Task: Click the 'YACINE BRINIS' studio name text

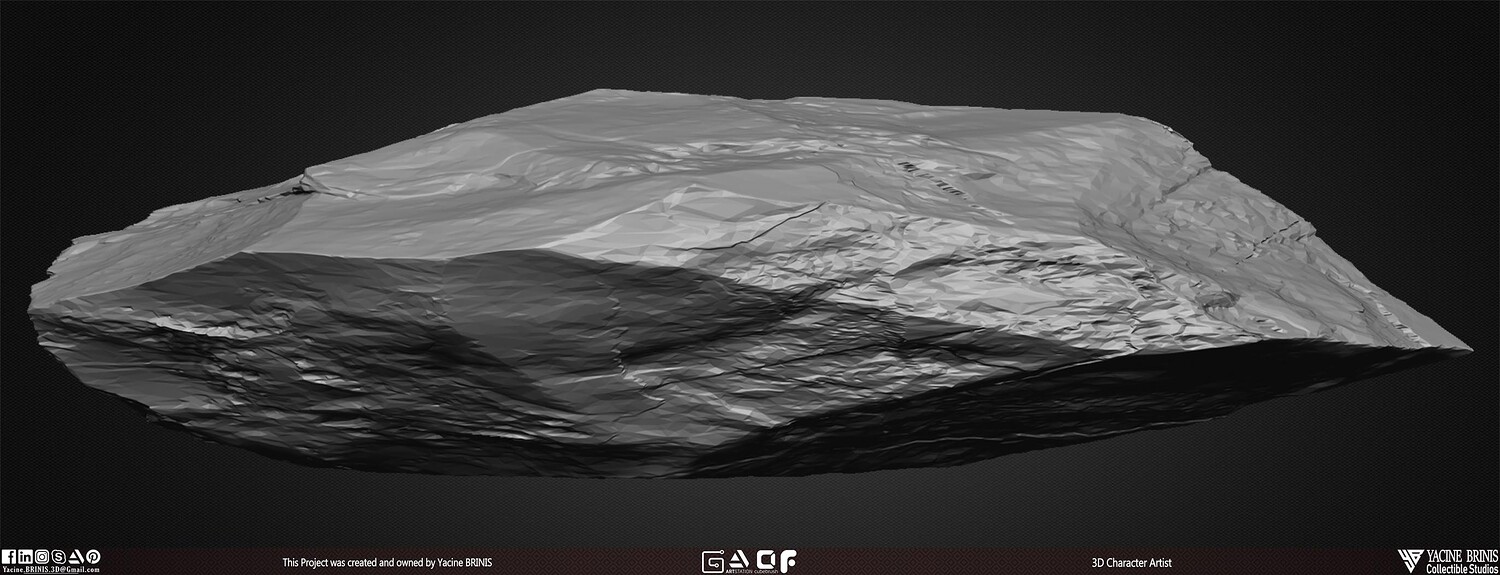Action: (x=1462, y=555)
